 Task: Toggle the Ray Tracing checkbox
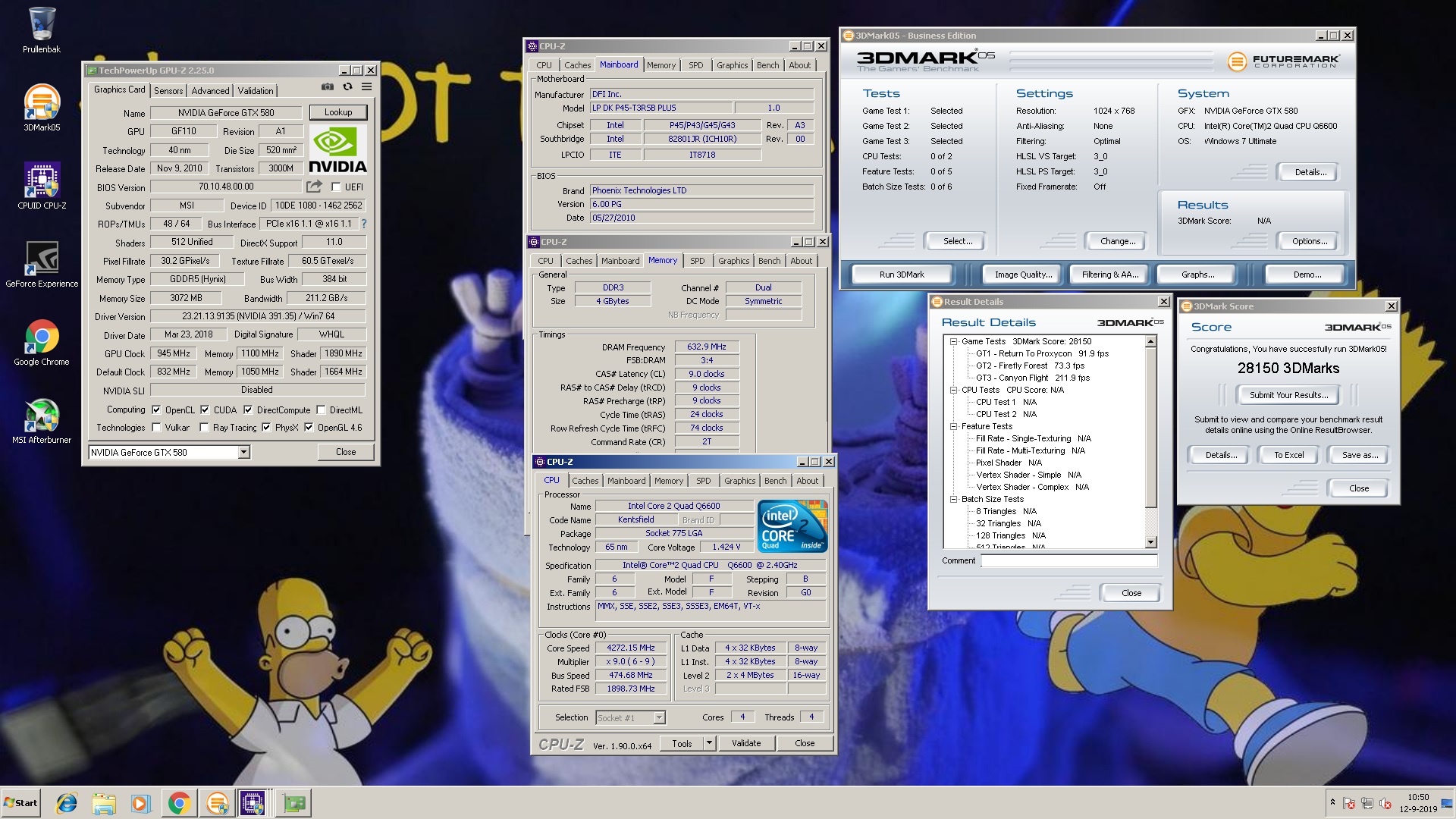pos(204,427)
